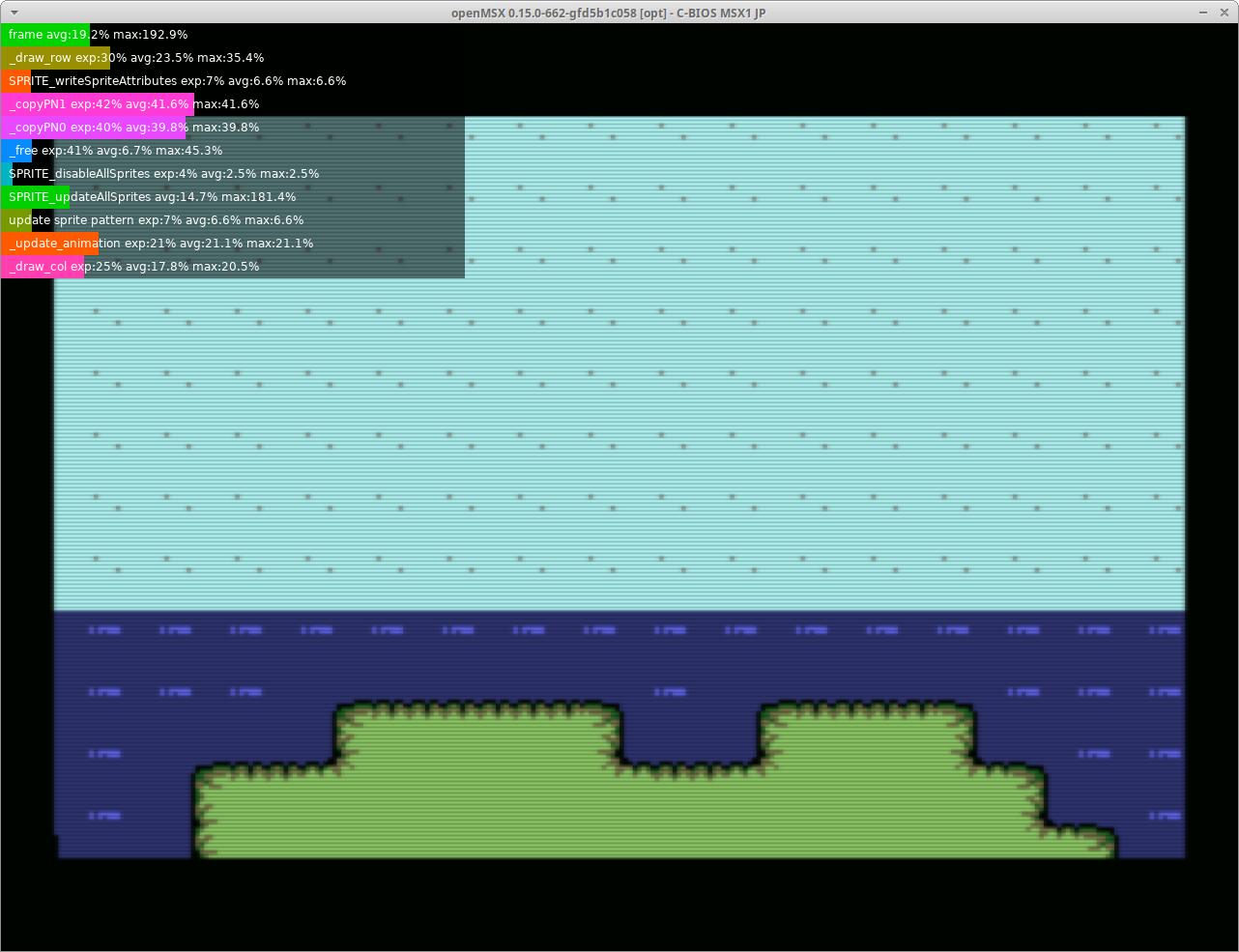Image resolution: width=1239 pixels, height=952 pixels.
Task: Select the '_update_animation exp:21%' profiler bar
Action: point(233,244)
